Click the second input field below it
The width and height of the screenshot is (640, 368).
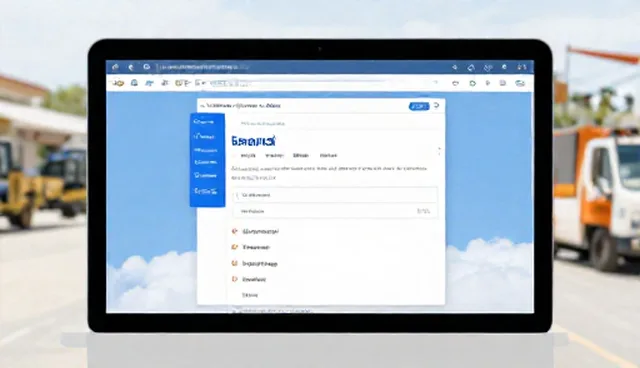(x=335, y=211)
